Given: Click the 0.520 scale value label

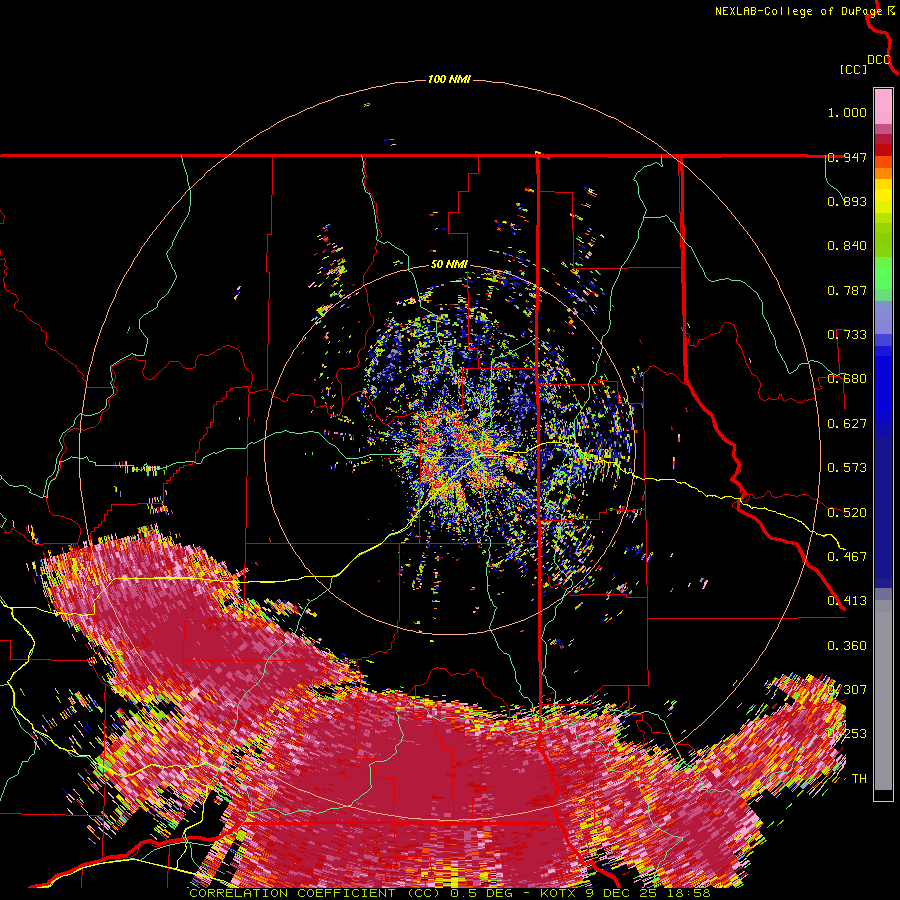Looking at the screenshot, I should click(847, 513).
